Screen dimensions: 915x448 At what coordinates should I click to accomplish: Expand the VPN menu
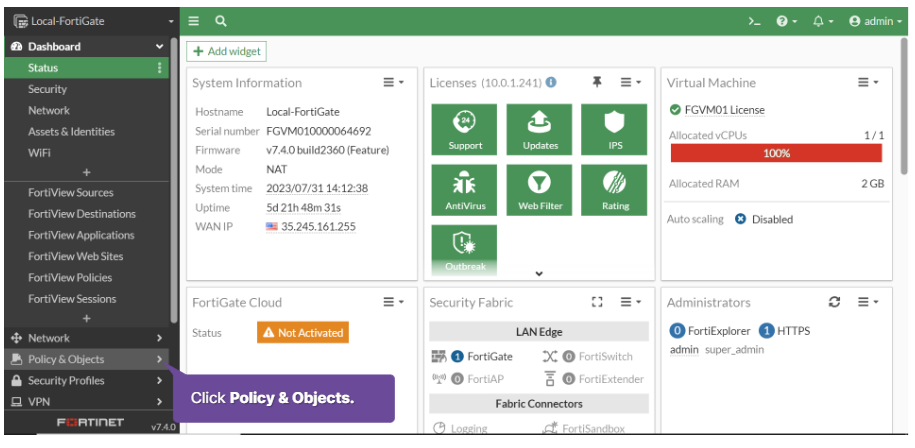point(86,401)
